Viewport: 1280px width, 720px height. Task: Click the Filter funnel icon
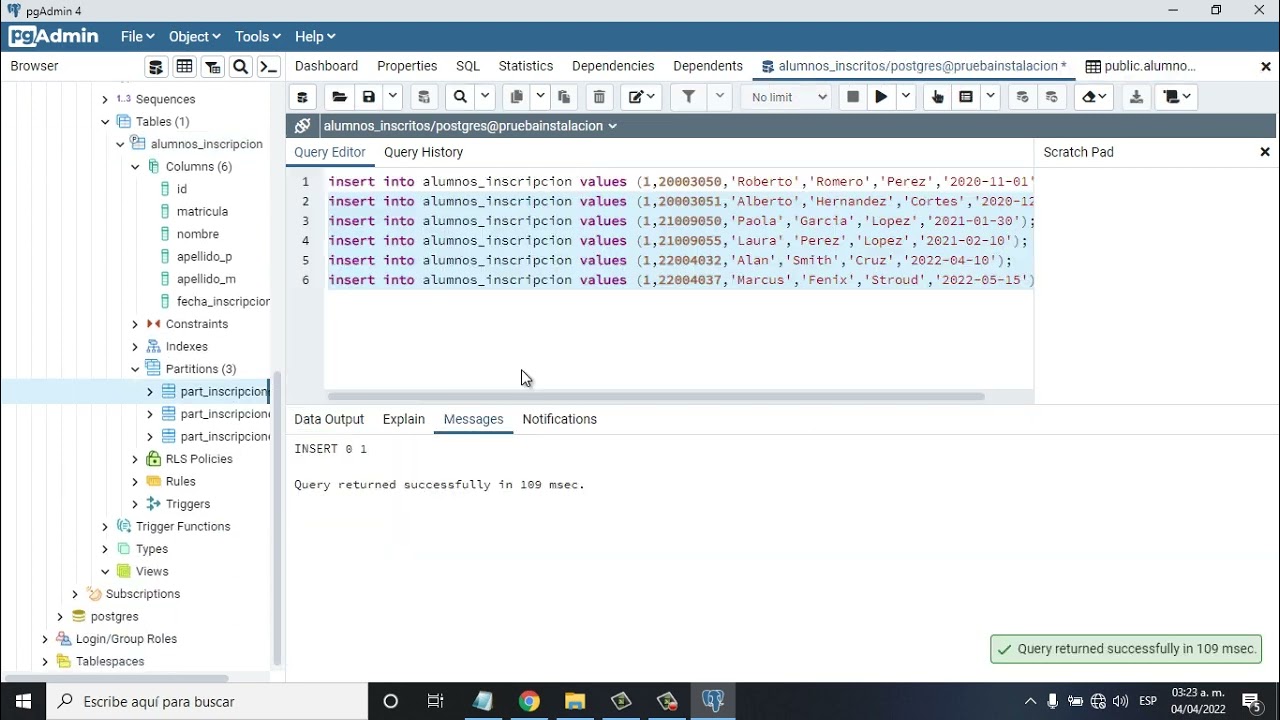pos(689,97)
